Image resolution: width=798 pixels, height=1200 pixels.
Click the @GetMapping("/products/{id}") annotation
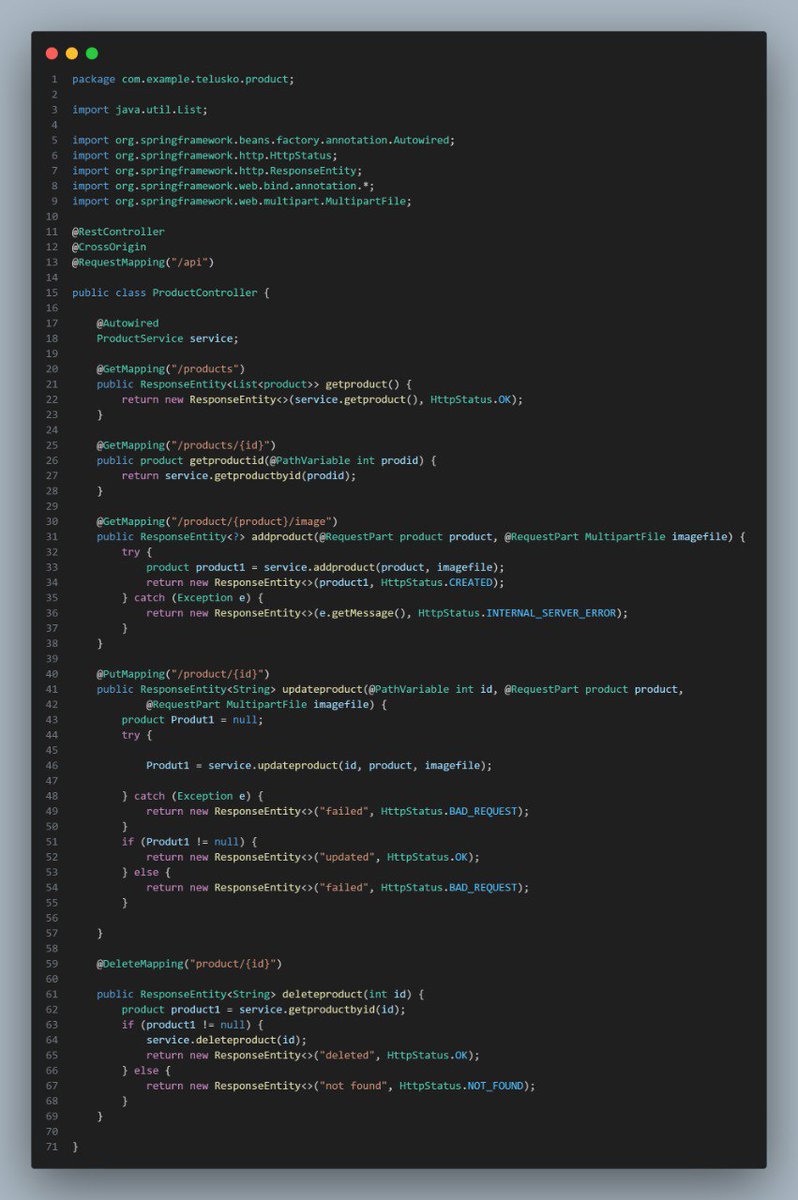click(186, 445)
